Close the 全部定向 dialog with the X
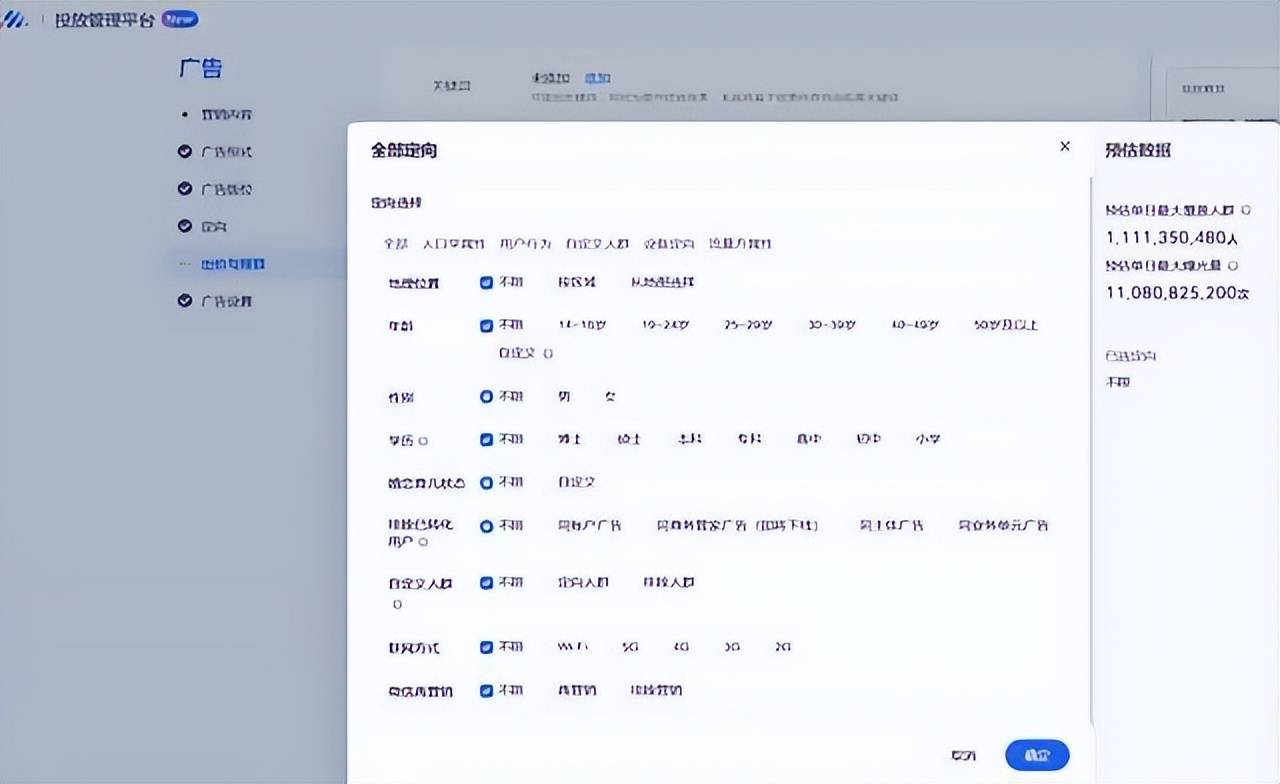 [1065, 147]
